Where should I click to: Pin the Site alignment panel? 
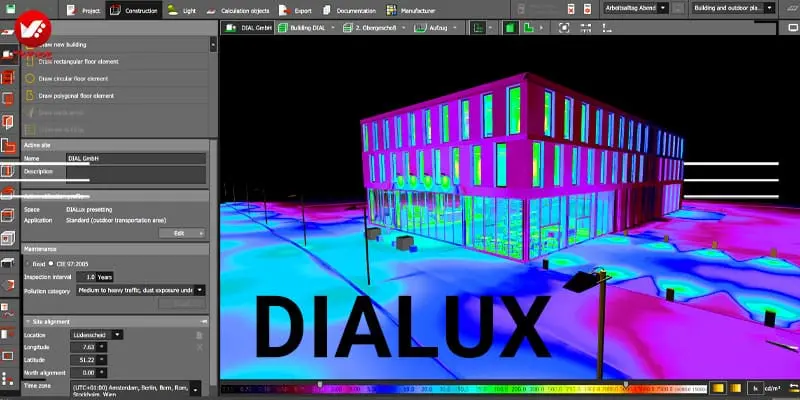[x=204, y=322]
